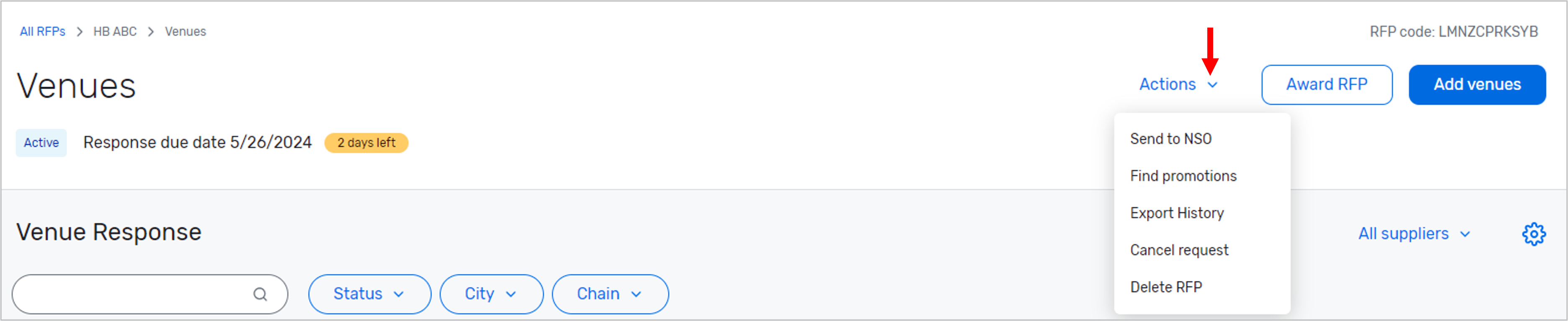Choose Export History from the menu
The height and width of the screenshot is (321, 1568).
(x=1177, y=213)
